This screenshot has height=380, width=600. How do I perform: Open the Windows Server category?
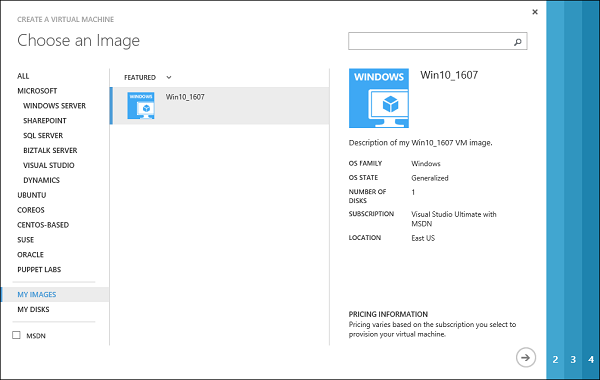coord(54,106)
